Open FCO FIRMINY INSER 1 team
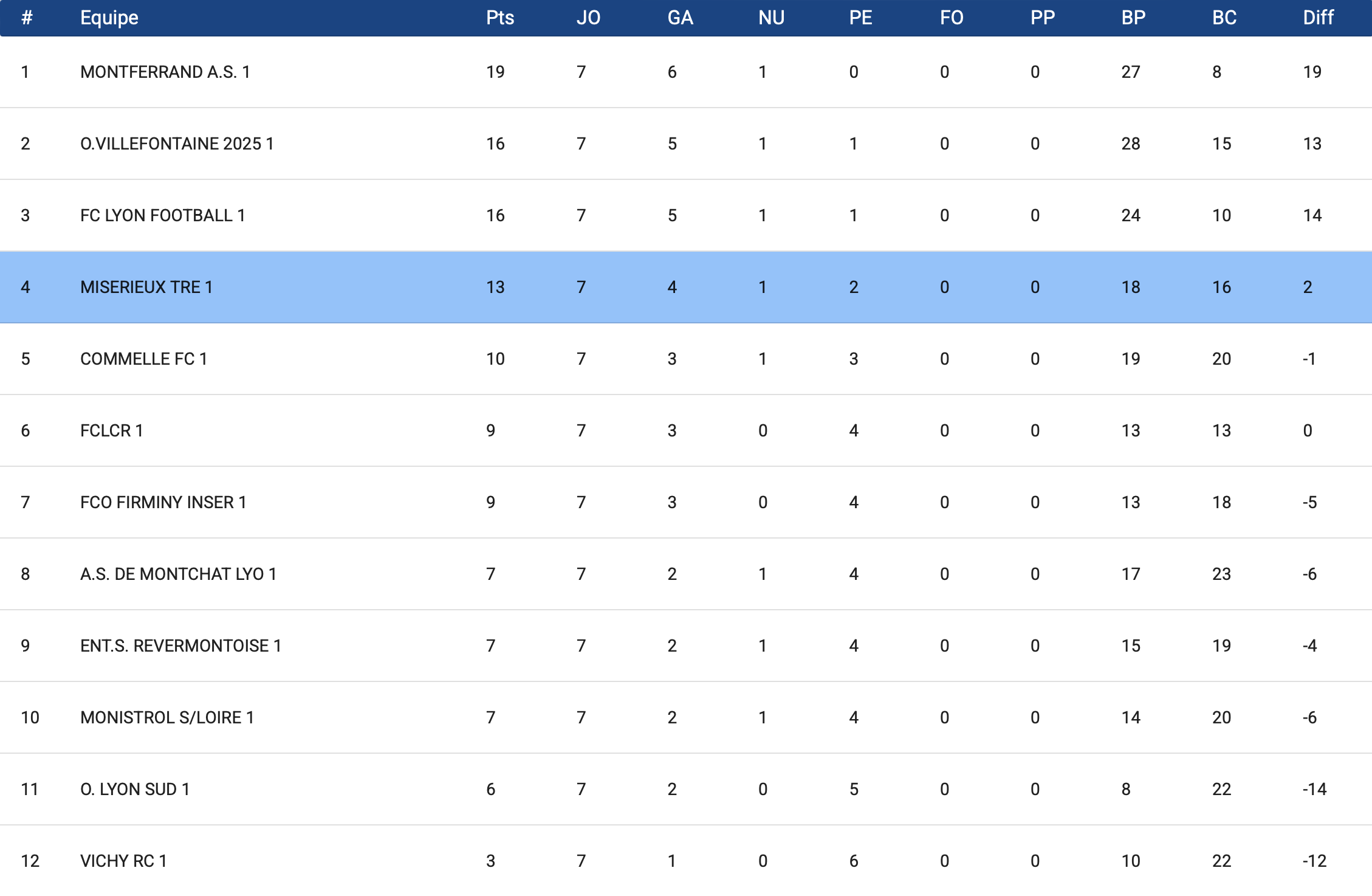1372x896 pixels. tap(163, 503)
